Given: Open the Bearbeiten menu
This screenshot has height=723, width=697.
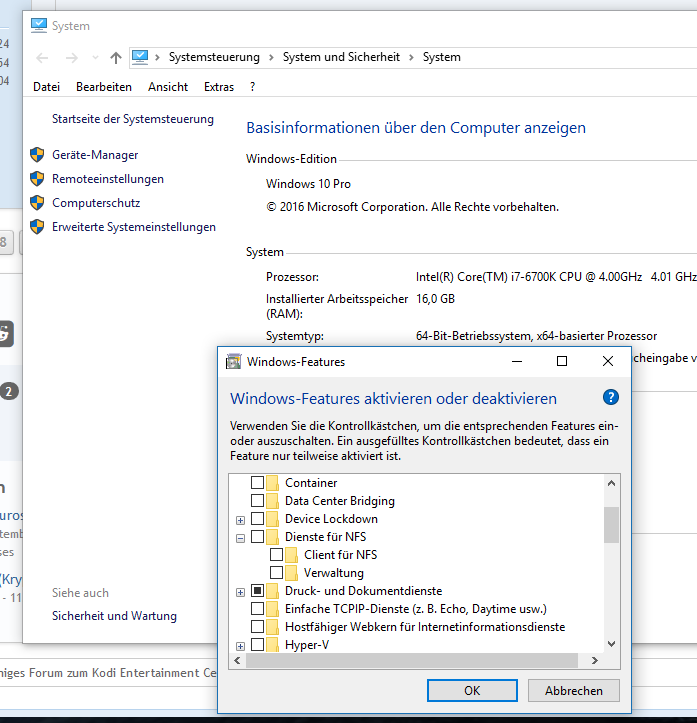Looking at the screenshot, I should [104, 87].
